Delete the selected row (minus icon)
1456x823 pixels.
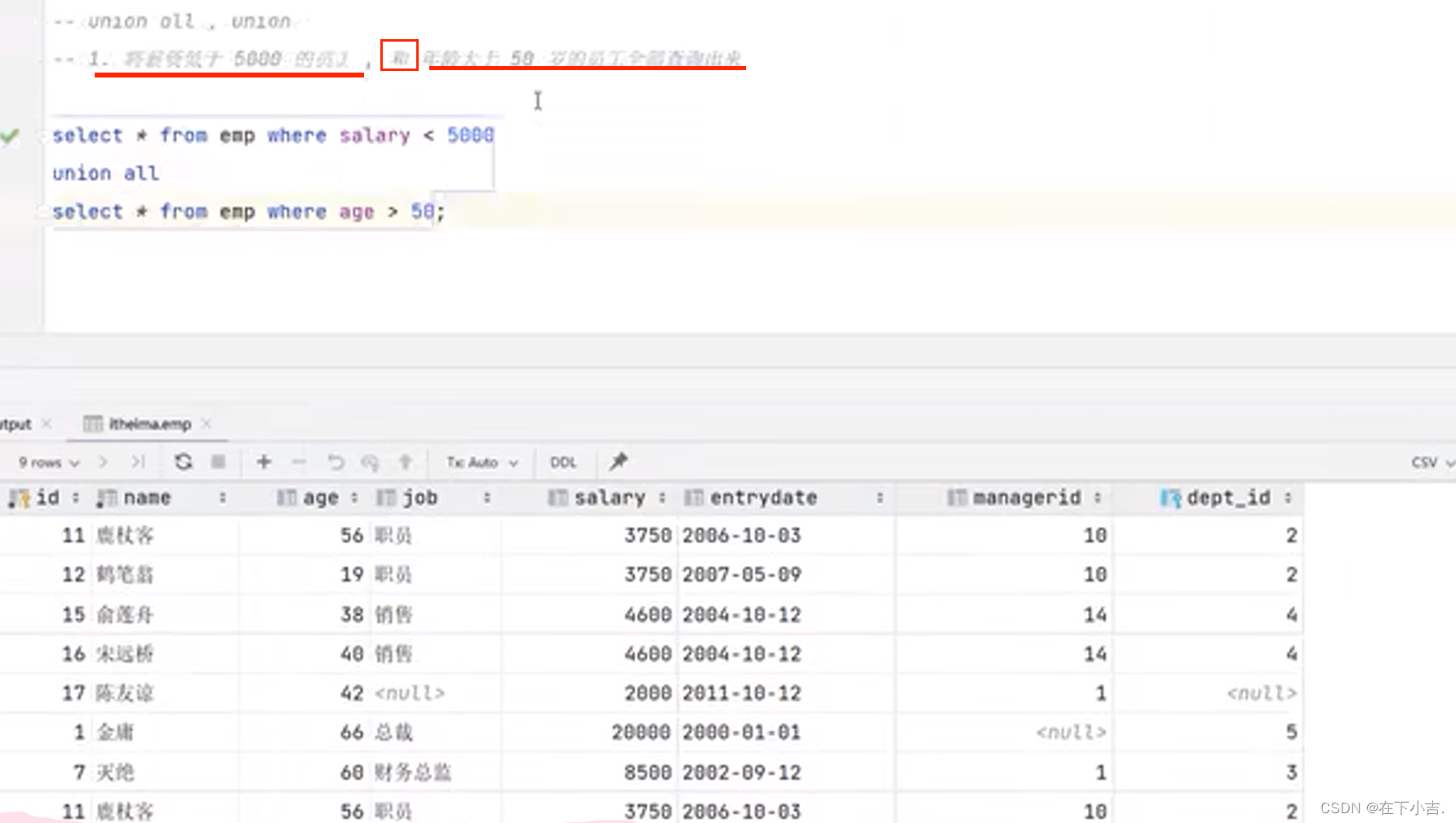[299, 462]
